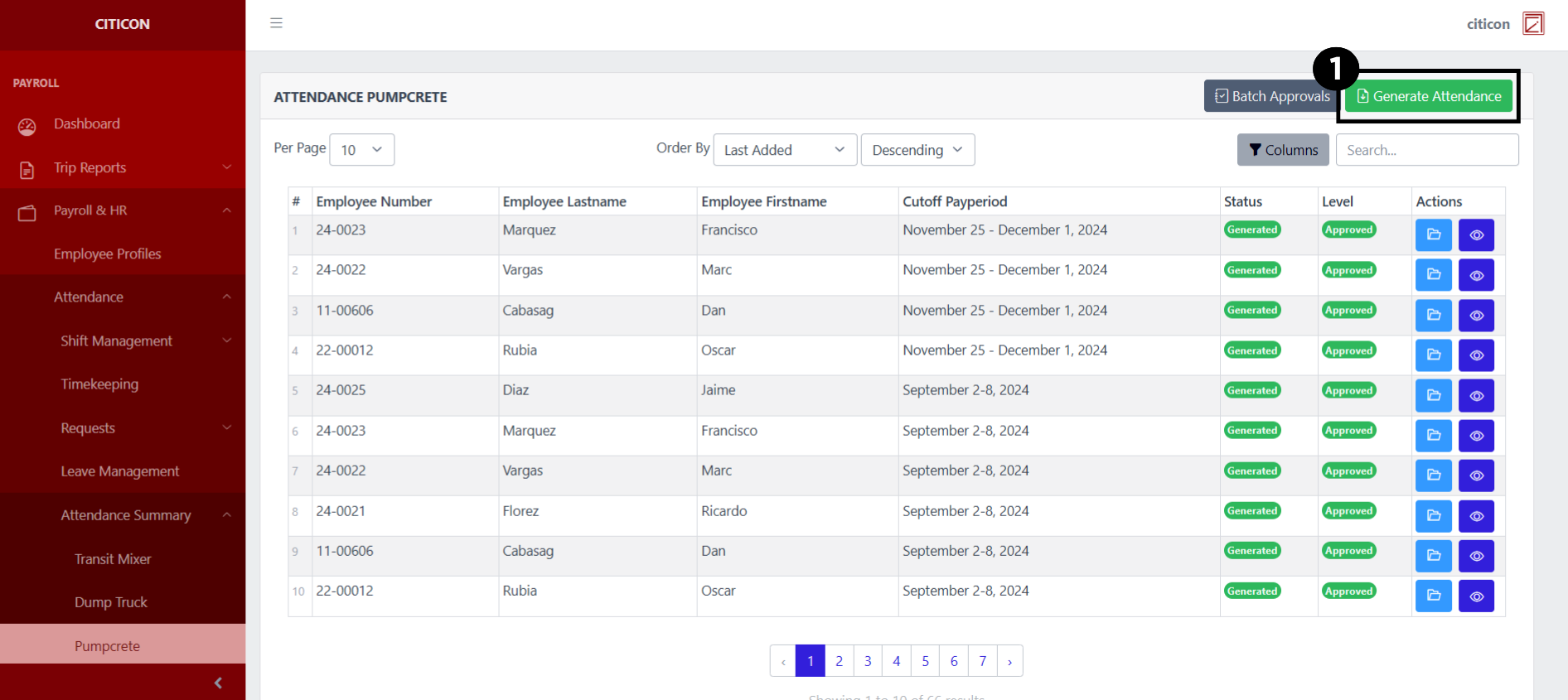
Task: Open the Last Added order dropdown
Action: click(784, 150)
